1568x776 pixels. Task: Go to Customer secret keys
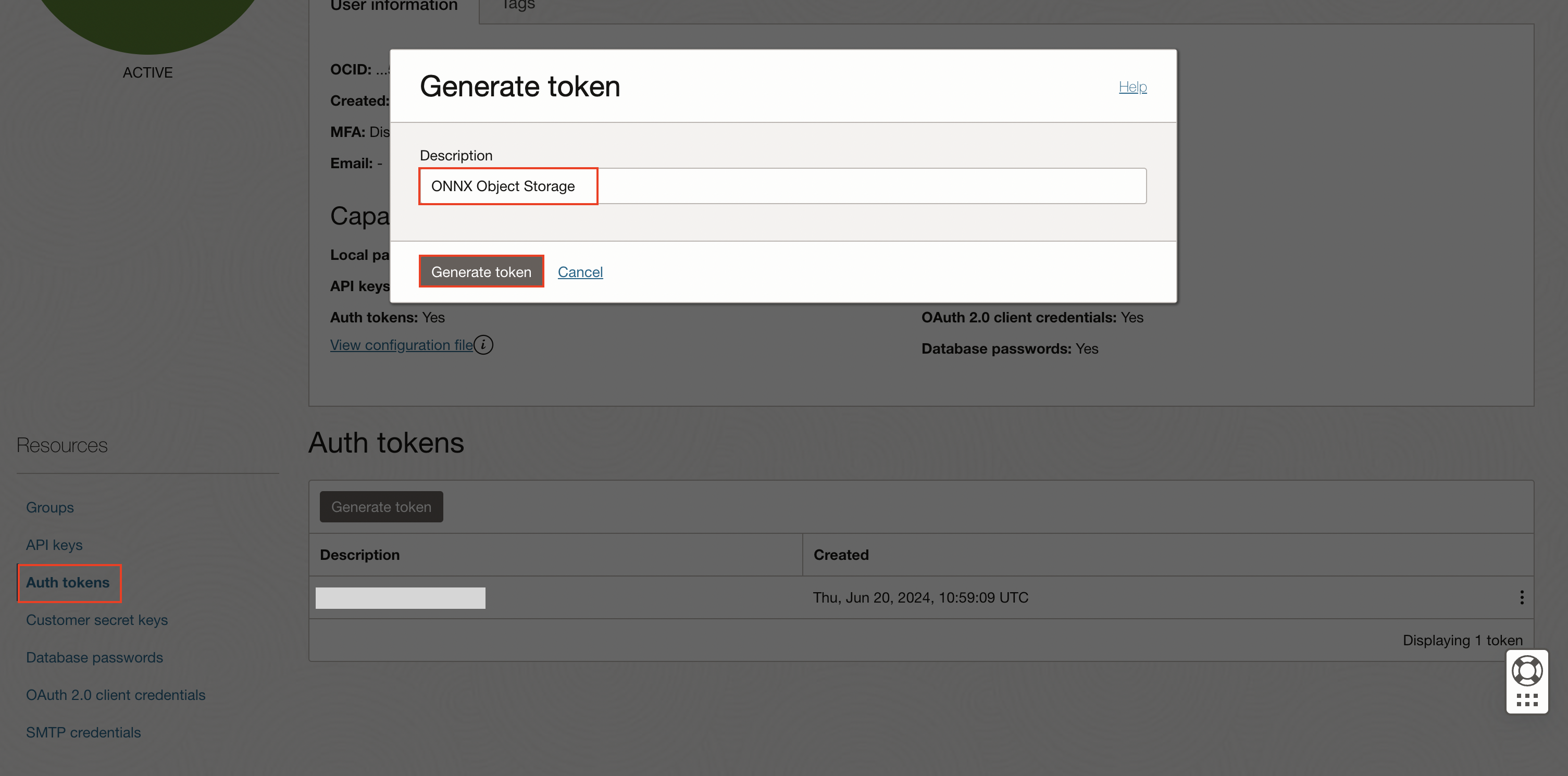pyautogui.click(x=97, y=620)
